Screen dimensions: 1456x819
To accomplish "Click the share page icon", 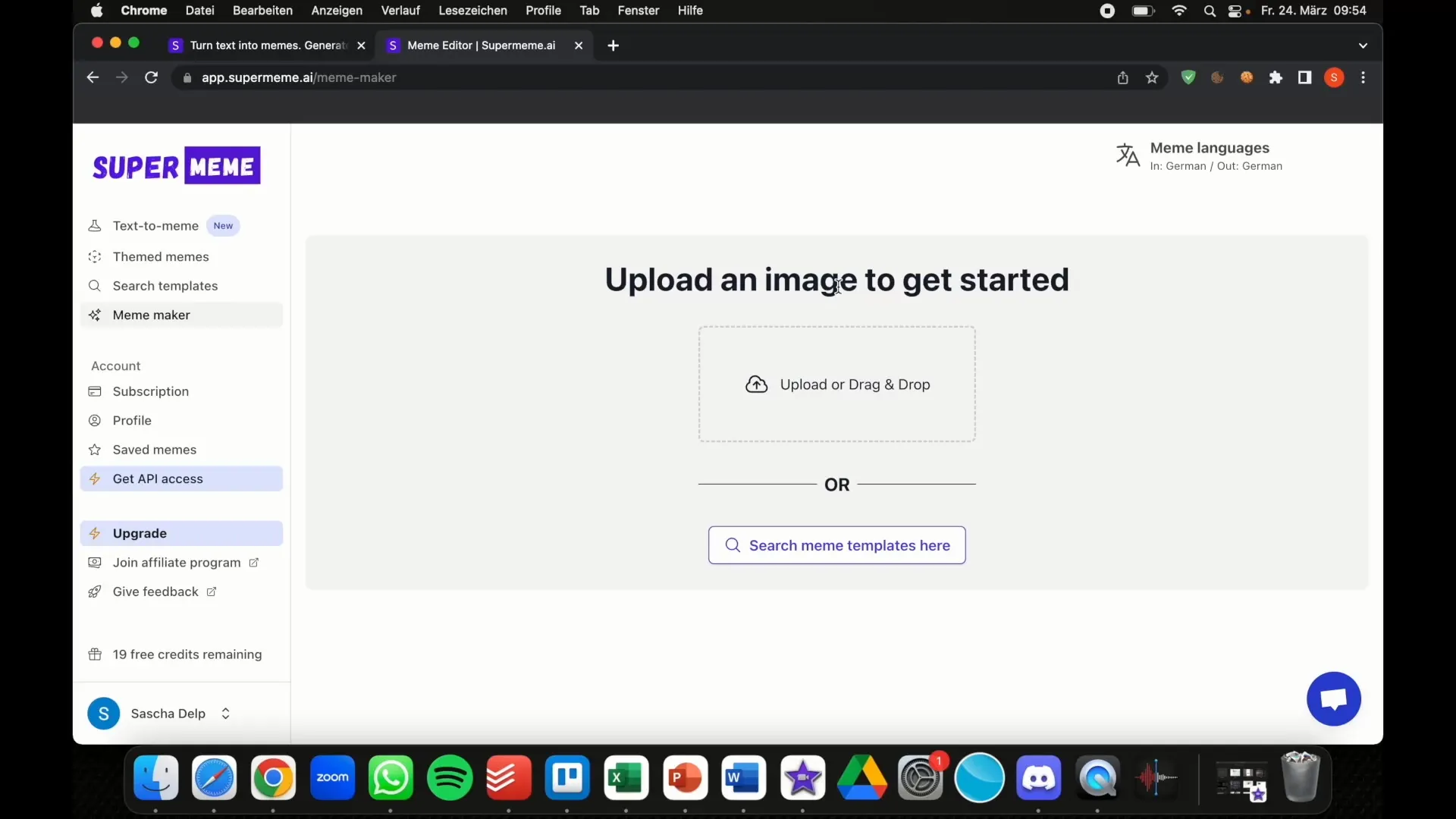I will (x=1123, y=77).
